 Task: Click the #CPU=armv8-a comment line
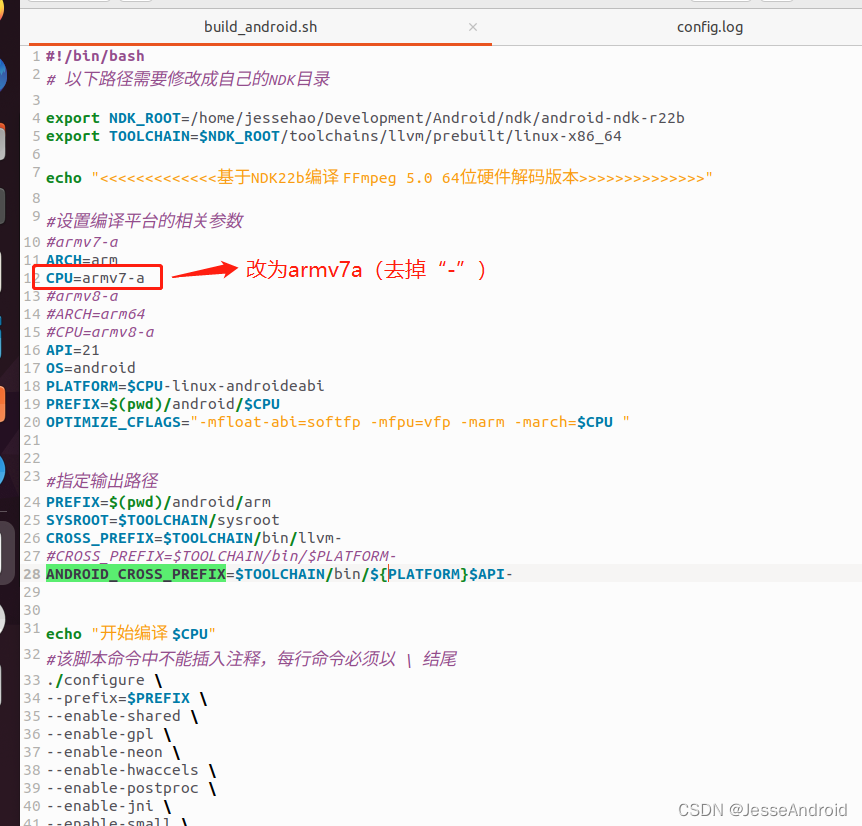(x=100, y=332)
